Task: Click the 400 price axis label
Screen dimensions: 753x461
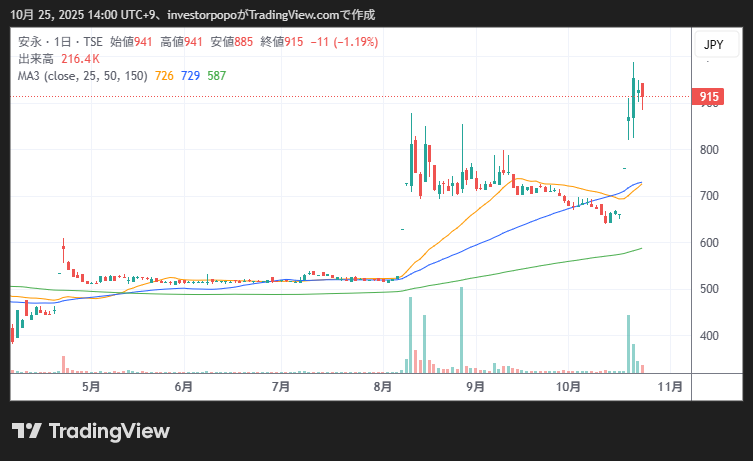Action: pos(709,336)
